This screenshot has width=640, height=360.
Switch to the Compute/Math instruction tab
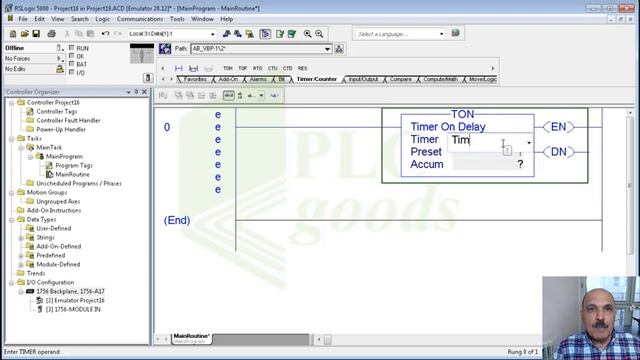coord(440,79)
